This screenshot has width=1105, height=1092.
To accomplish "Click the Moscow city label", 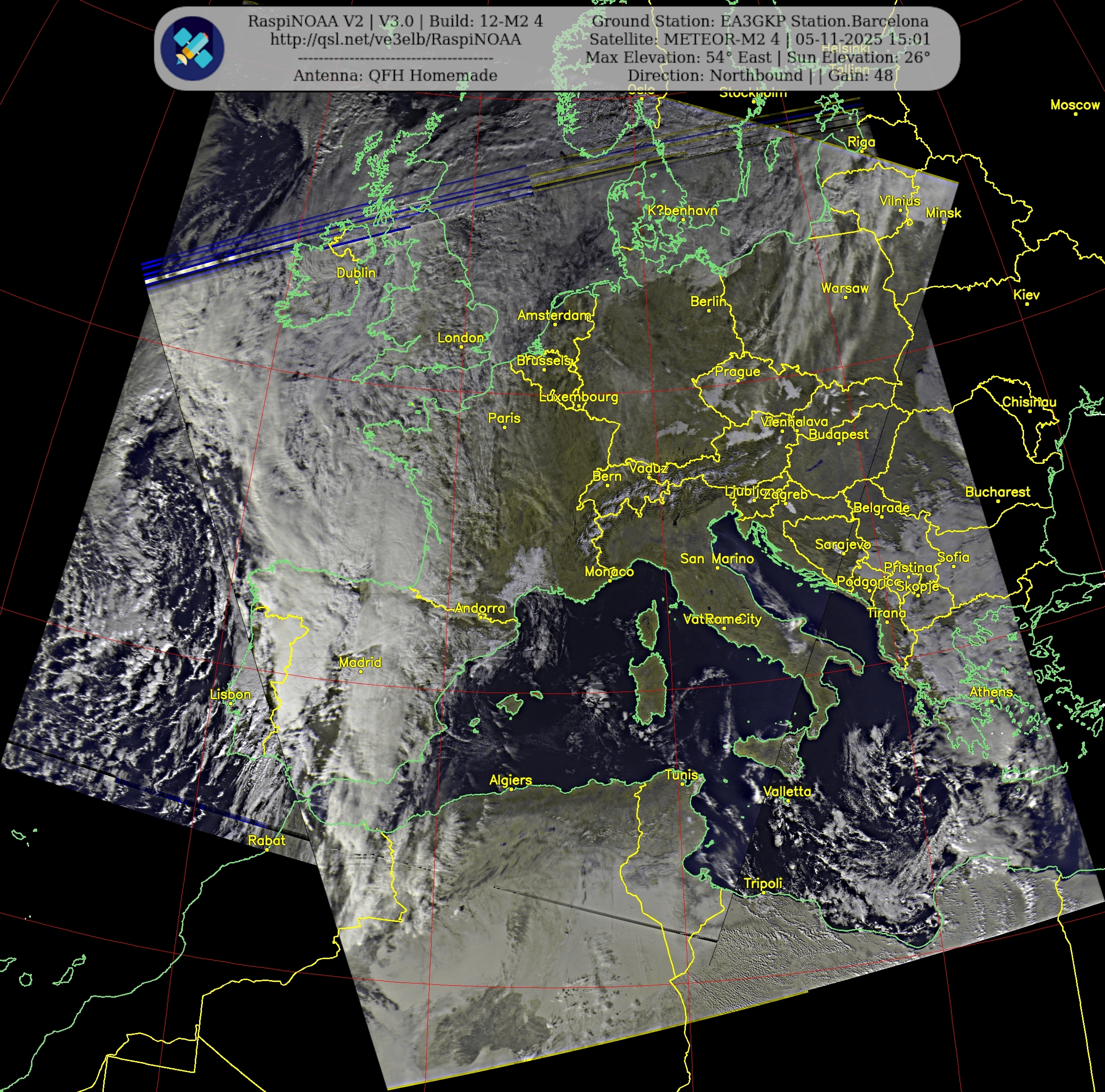I will pos(1075,105).
